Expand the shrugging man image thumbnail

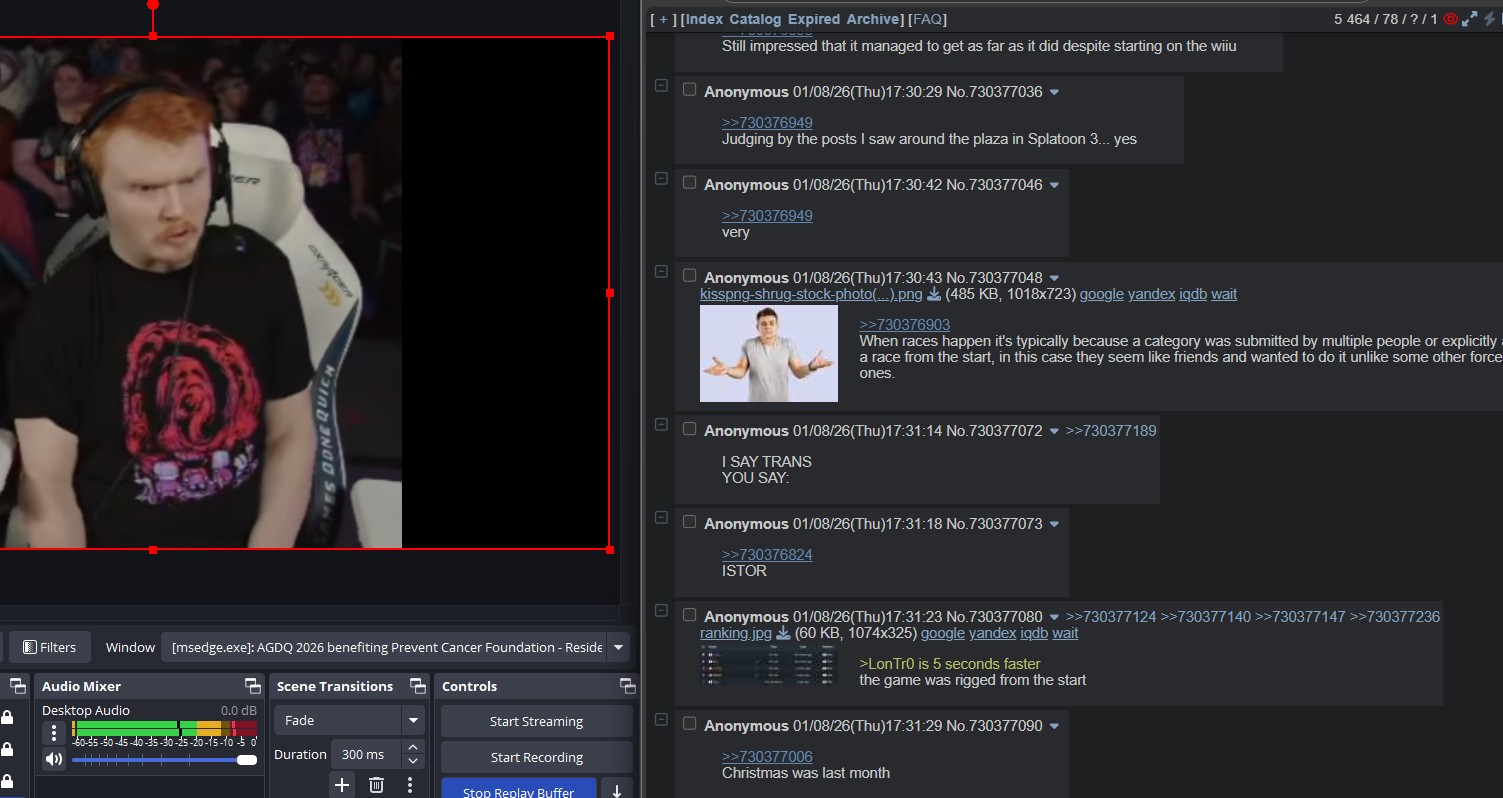click(x=769, y=353)
